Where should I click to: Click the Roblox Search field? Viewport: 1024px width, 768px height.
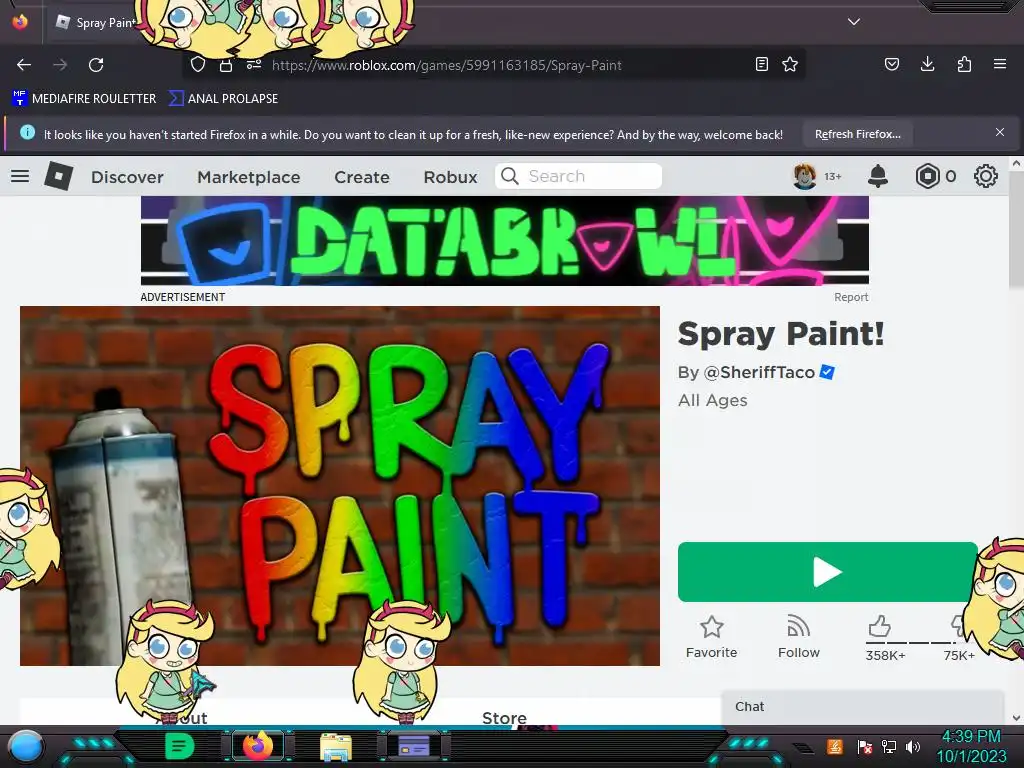coord(578,176)
